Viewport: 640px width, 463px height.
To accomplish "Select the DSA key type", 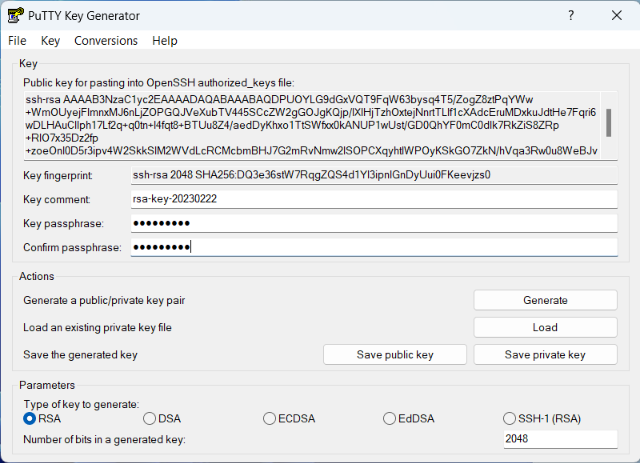I will click(150, 418).
